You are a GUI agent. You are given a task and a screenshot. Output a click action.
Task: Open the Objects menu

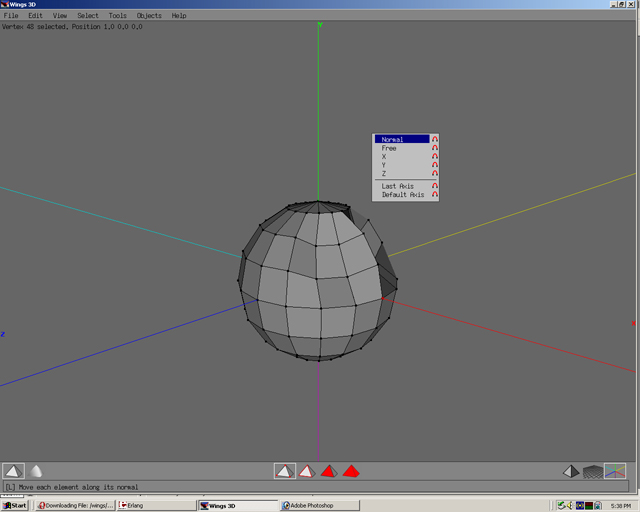point(149,16)
